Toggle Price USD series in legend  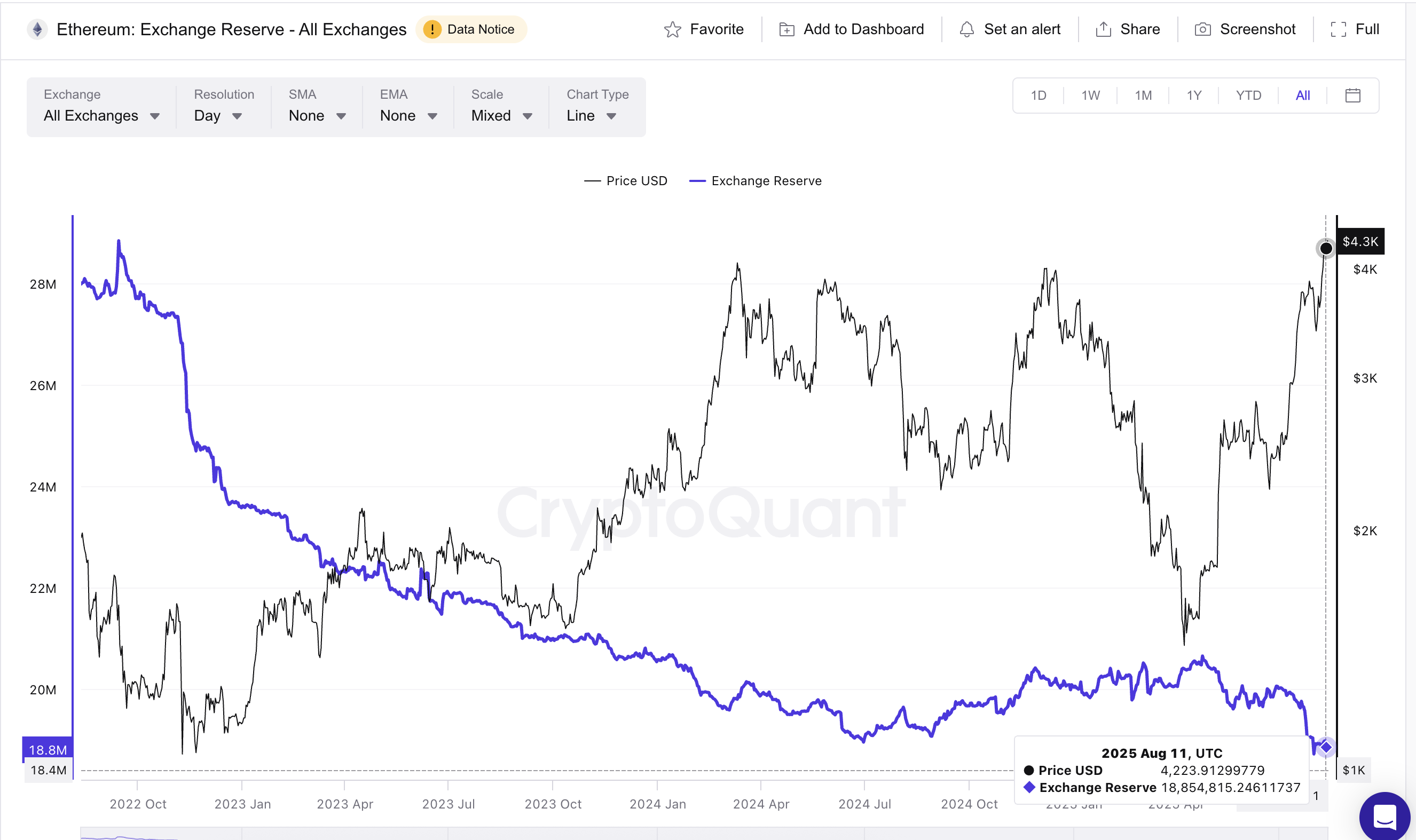tap(625, 180)
